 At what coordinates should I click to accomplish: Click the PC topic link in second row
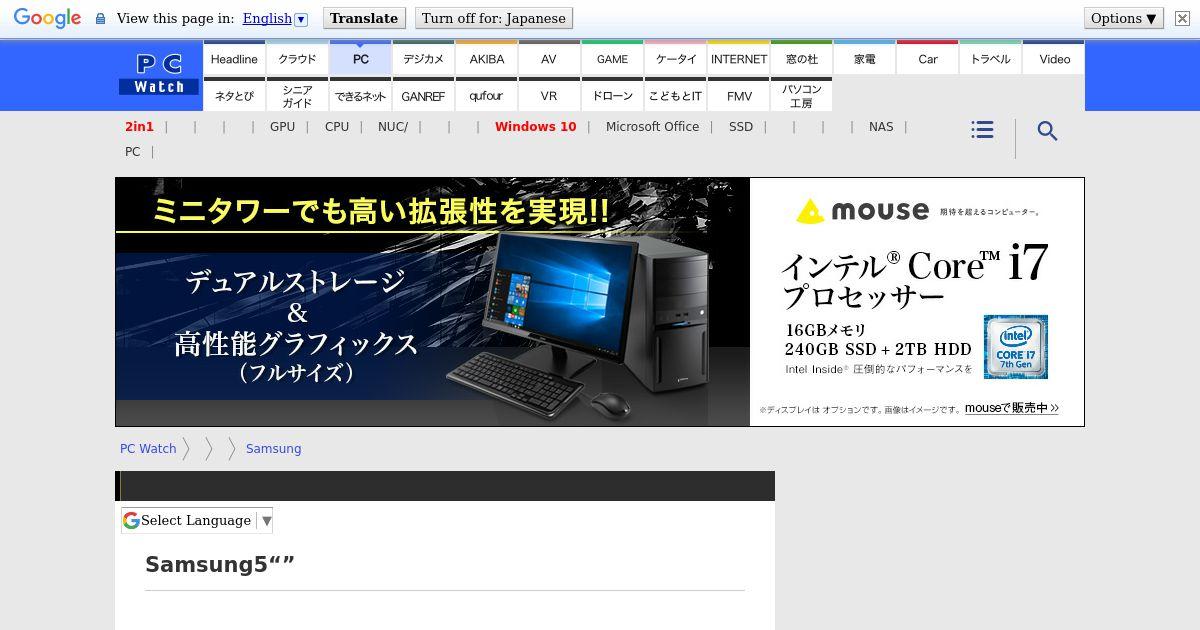point(132,152)
